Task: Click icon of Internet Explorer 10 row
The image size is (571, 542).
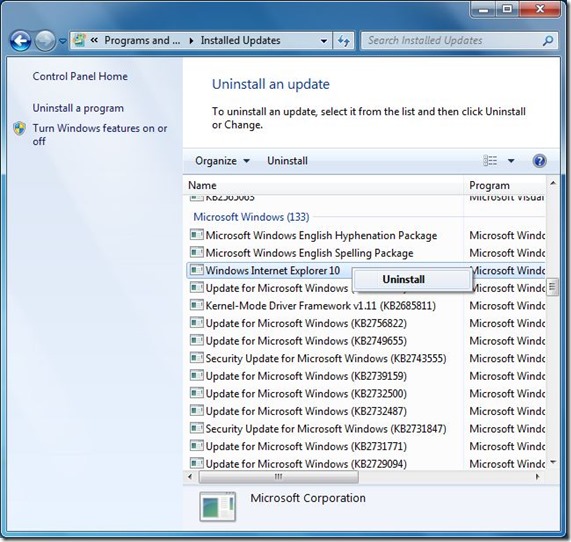Action: tap(197, 270)
